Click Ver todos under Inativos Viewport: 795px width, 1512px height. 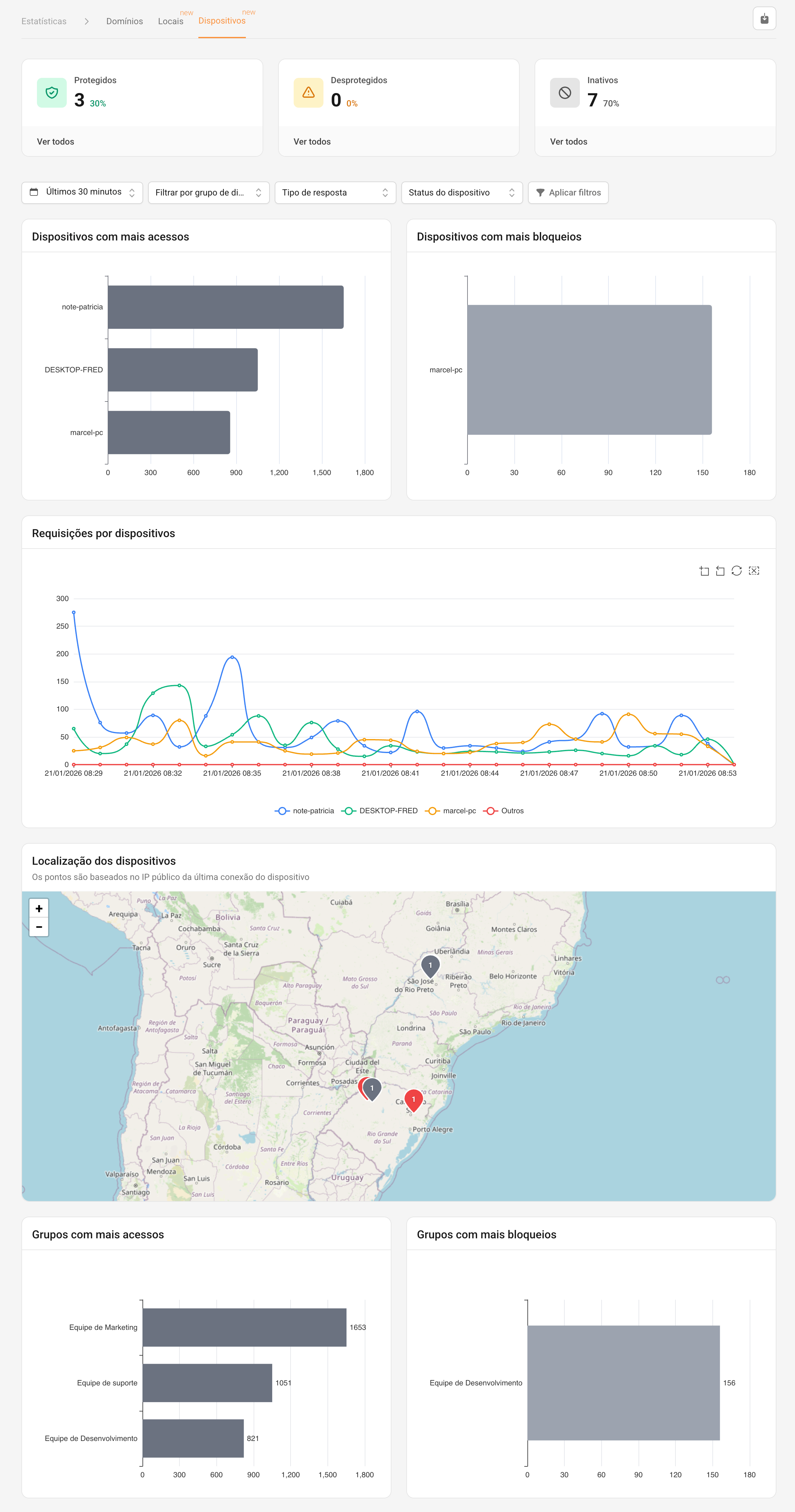(568, 141)
